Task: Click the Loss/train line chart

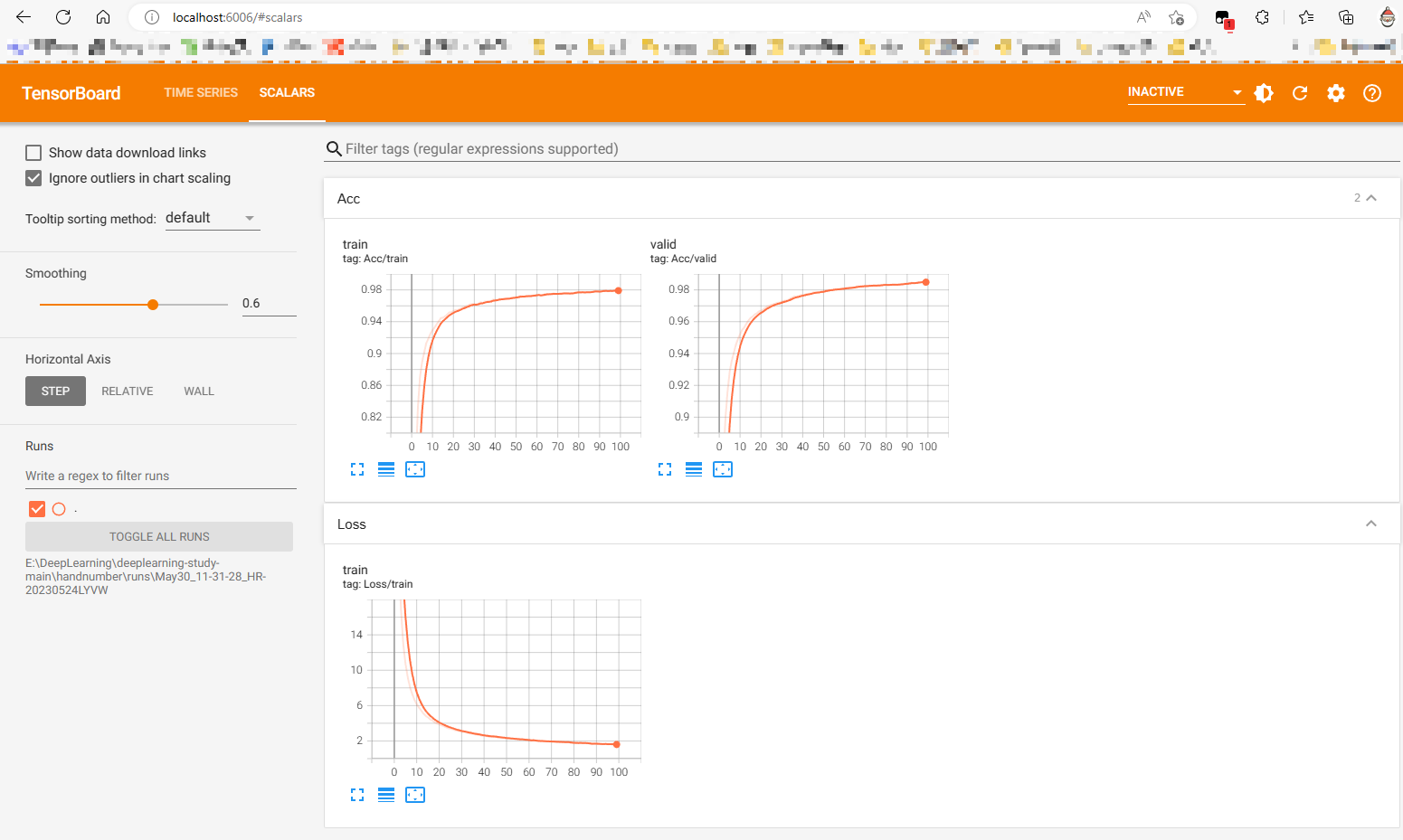Action: [507, 679]
